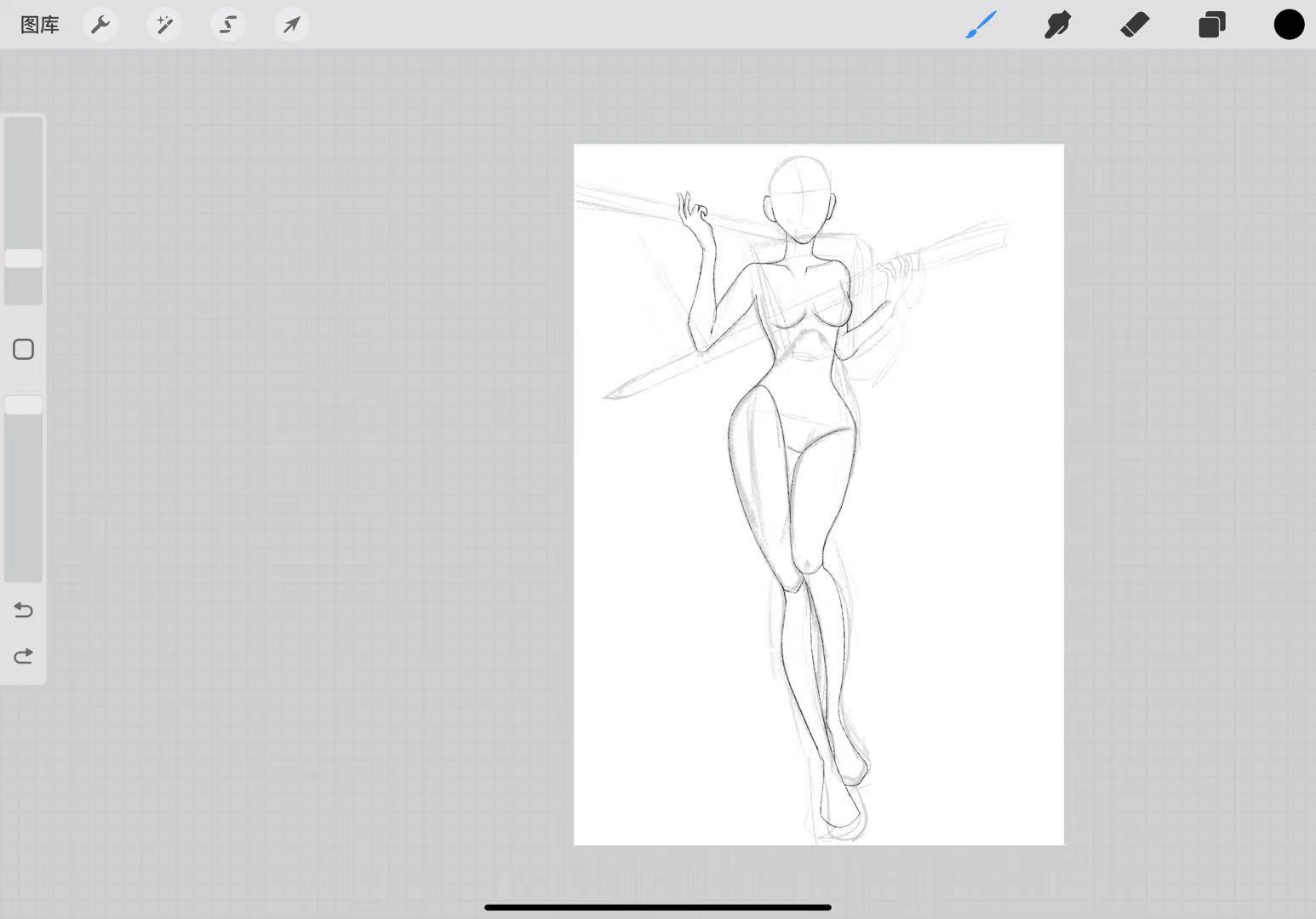Activate the Transform arrow tool

click(292, 25)
